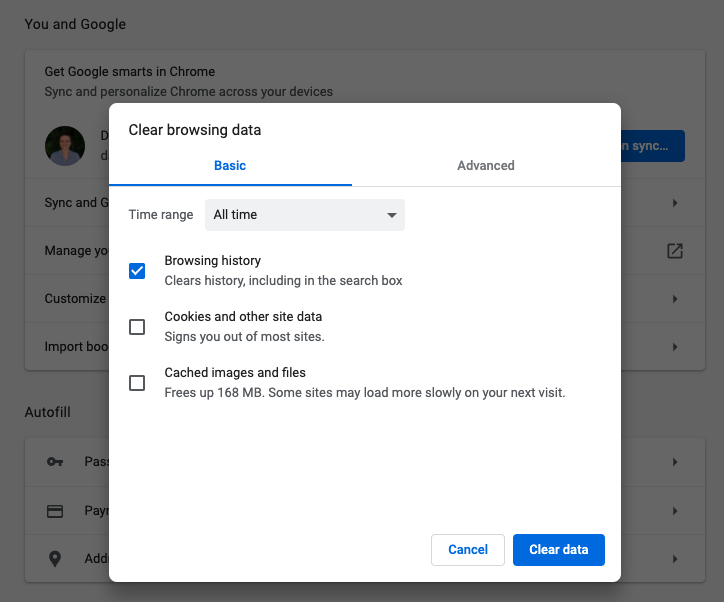Check Cookies and other site data

click(137, 327)
